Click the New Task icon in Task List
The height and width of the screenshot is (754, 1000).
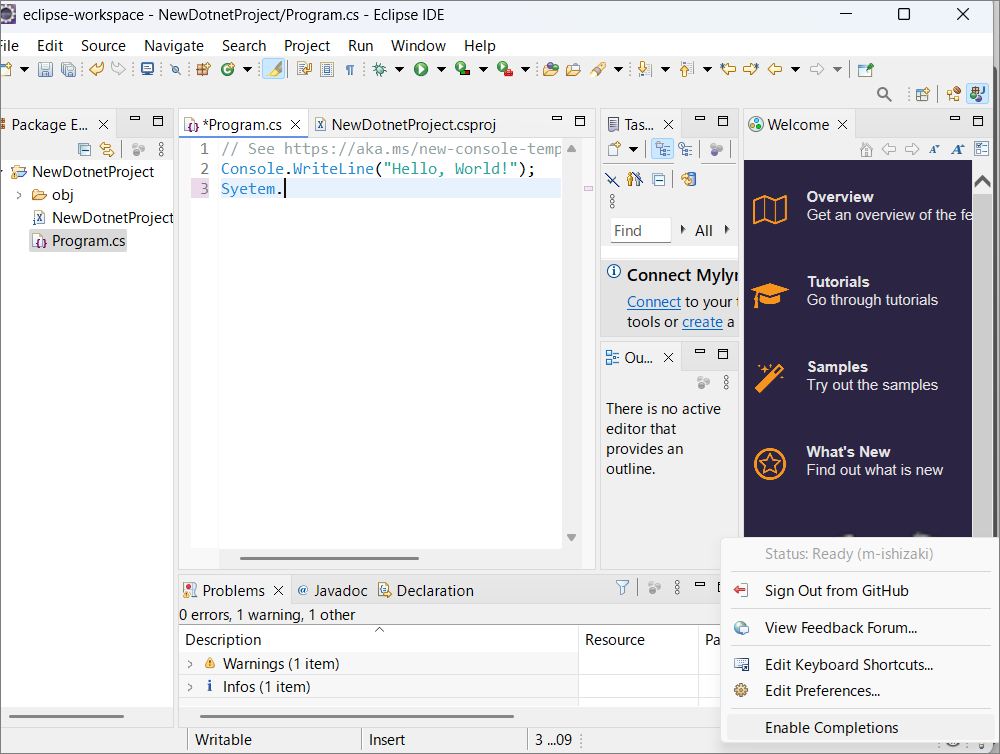click(x=614, y=149)
